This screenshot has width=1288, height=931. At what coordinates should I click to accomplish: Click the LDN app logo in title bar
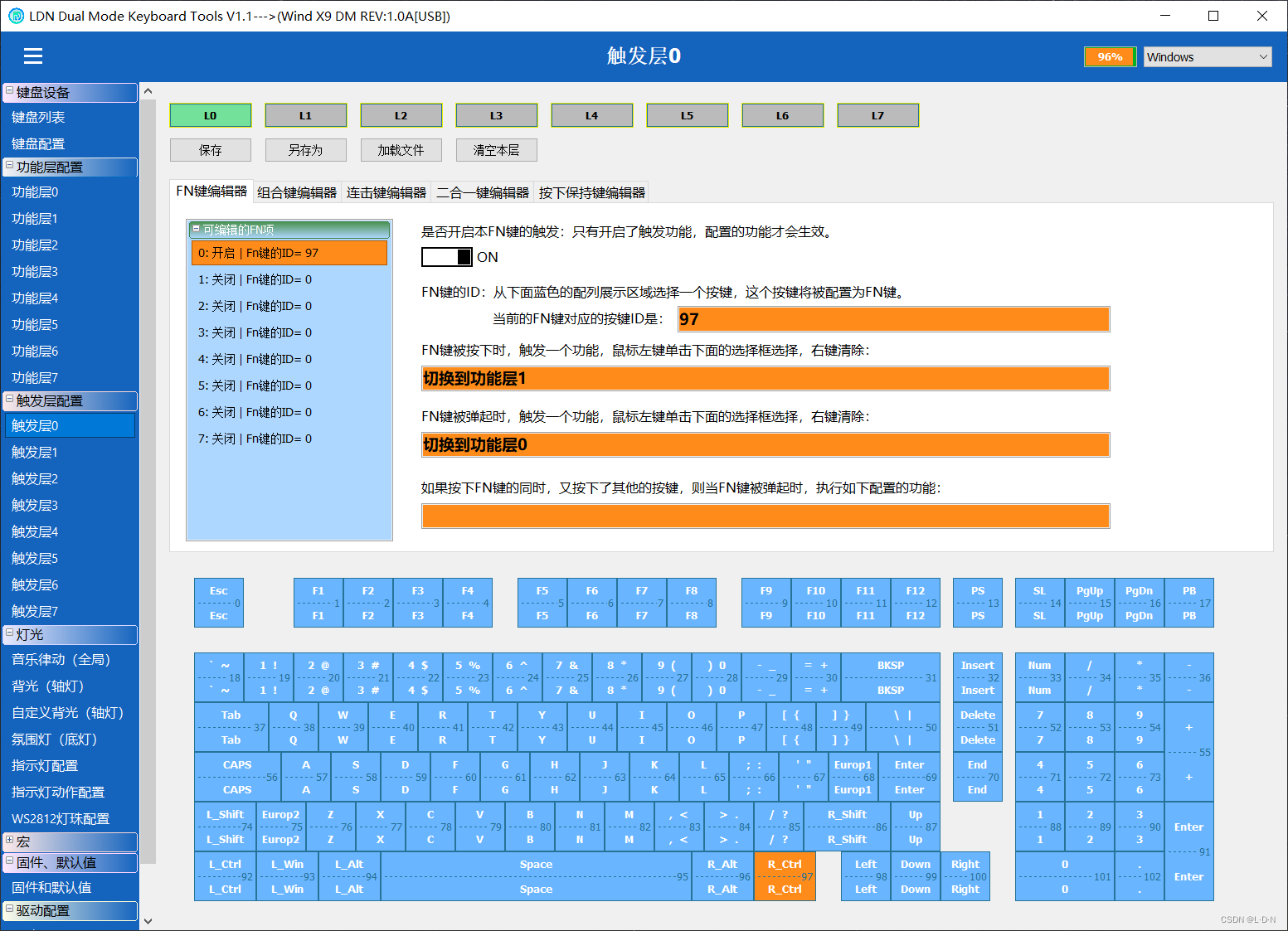(x=16, y=16)
